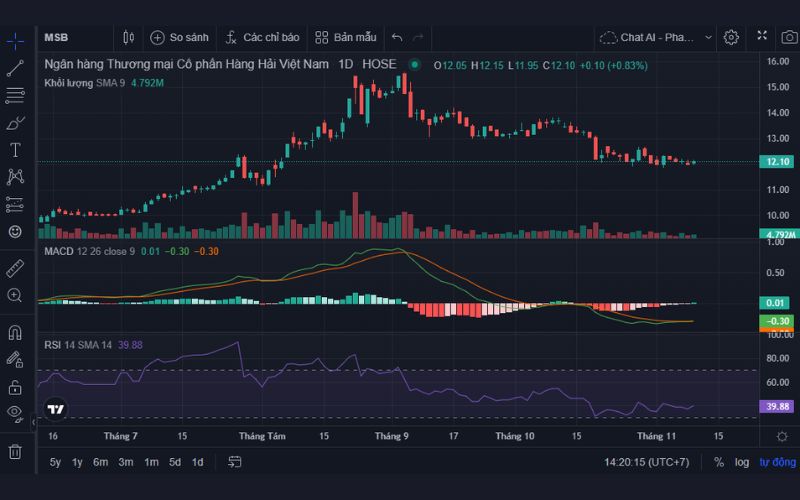Viewport: 800px width, 500px height.
Task: Switch to the 6m time range
Action: (100, 462)
